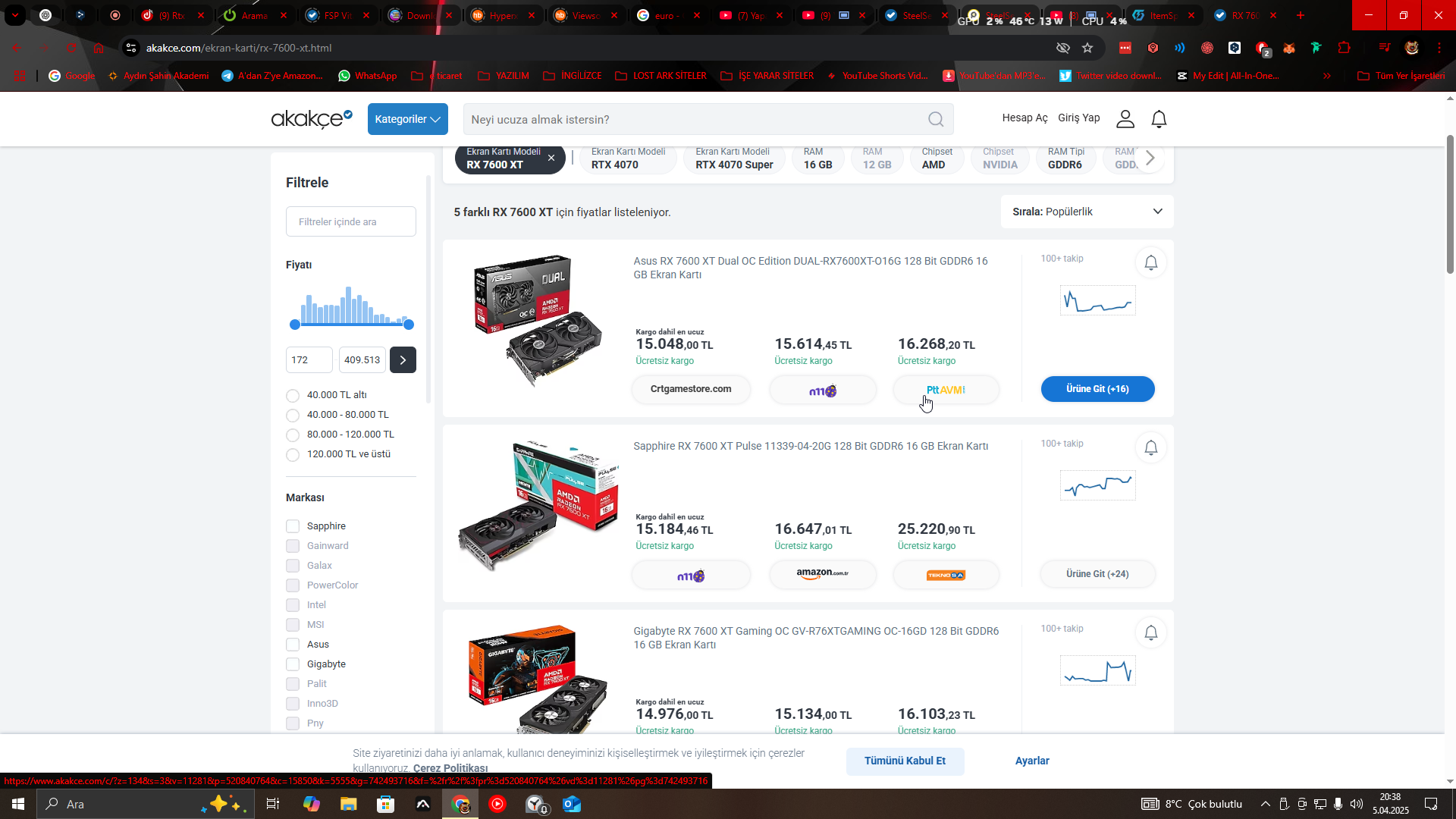
Task: Expand the Sırala Popülerlik sort dropdown
Action: pos(1087,212)
